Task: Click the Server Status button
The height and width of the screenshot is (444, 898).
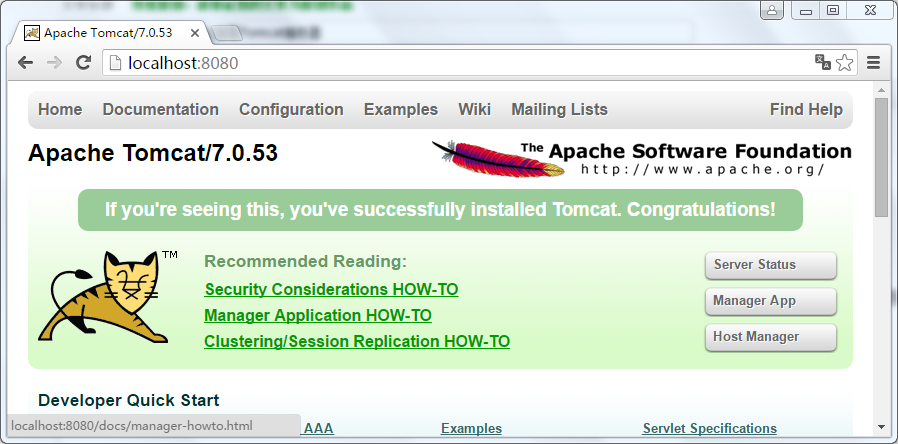Action: [x=771, y=265]
